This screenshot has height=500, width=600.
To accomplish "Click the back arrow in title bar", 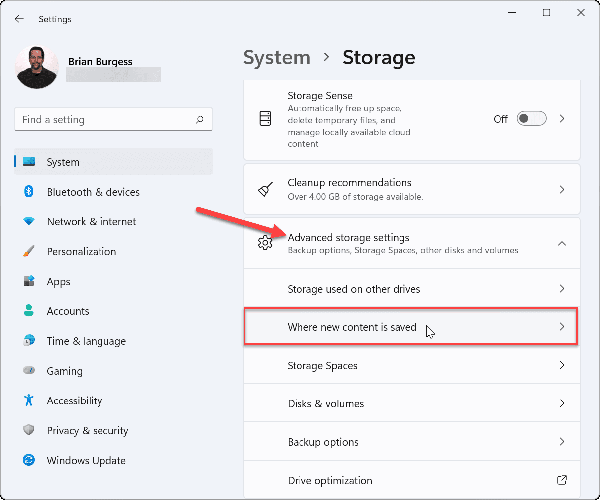I will click(20, 18).
